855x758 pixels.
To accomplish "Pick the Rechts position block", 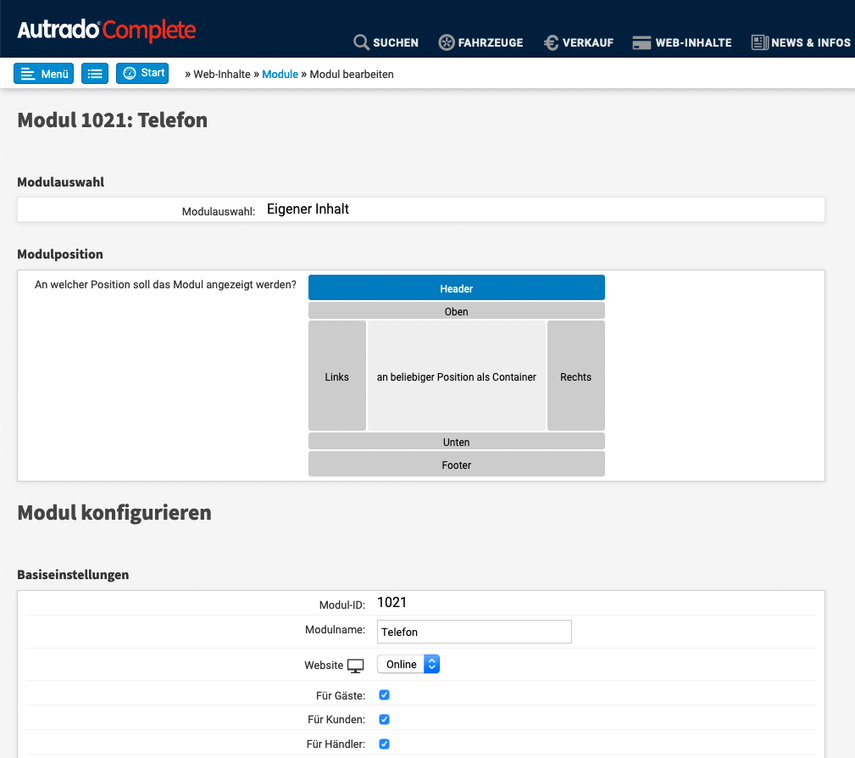I will 576,376.
